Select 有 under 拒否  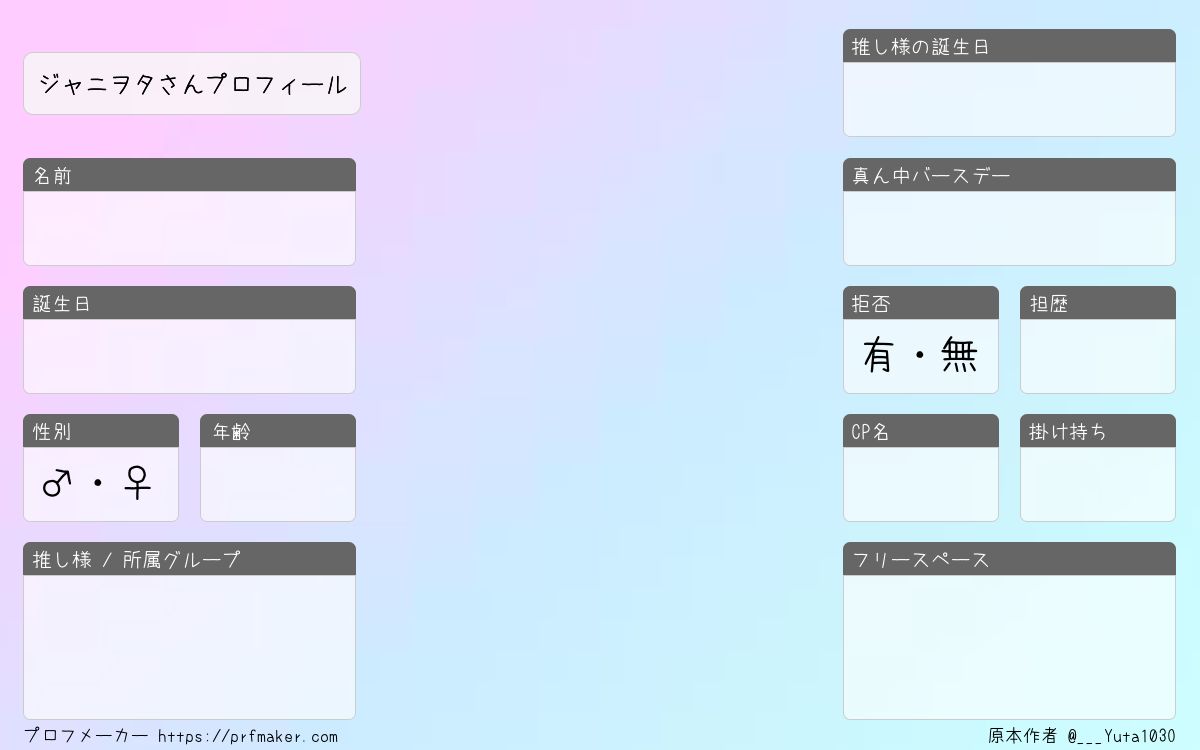[x=877, y=356]
